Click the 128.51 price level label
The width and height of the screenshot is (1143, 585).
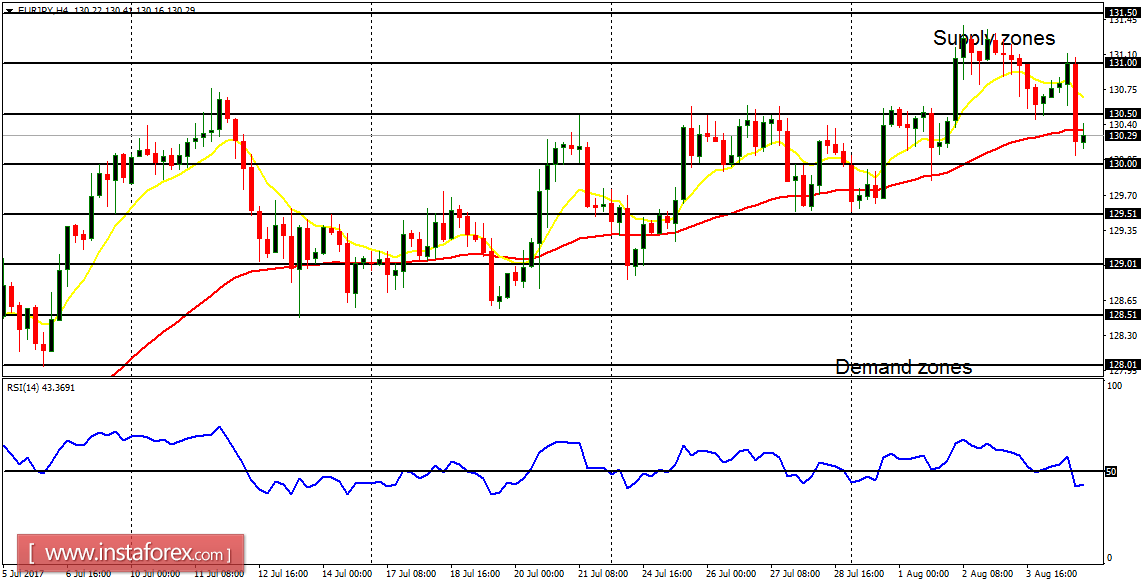[1121, 315]
